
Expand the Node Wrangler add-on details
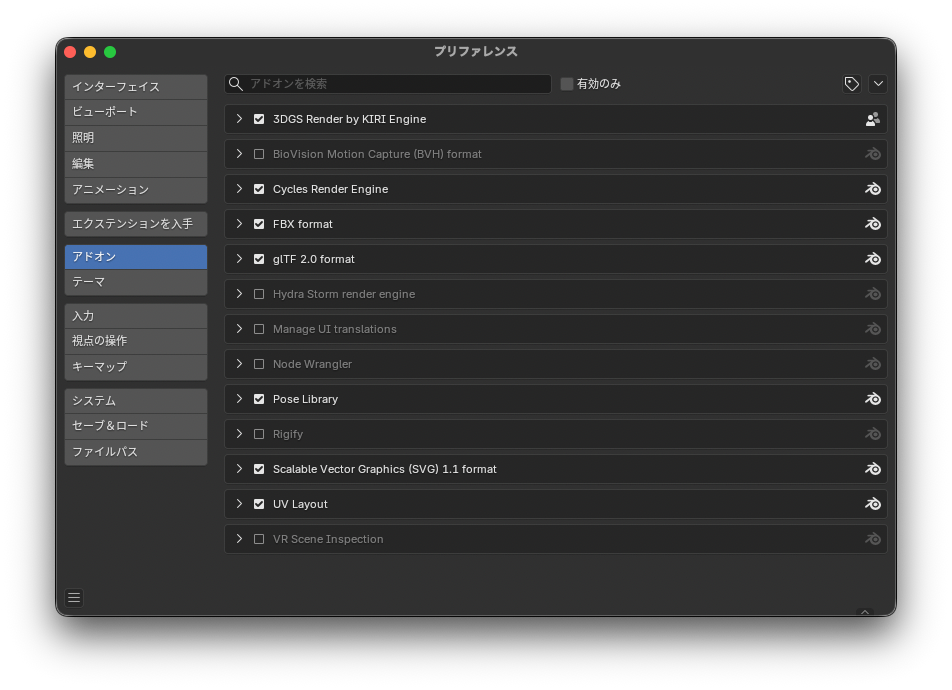pyautogui.click(x=239, y=364)
